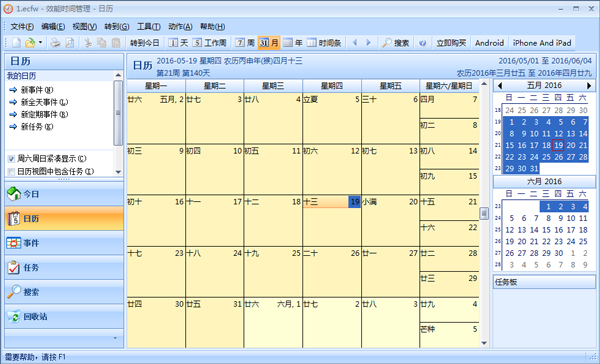The width and height of the screenshot is (600, 364).
Task: Open the 今日 (Today) navigation pane
Action: click(64, 194)
